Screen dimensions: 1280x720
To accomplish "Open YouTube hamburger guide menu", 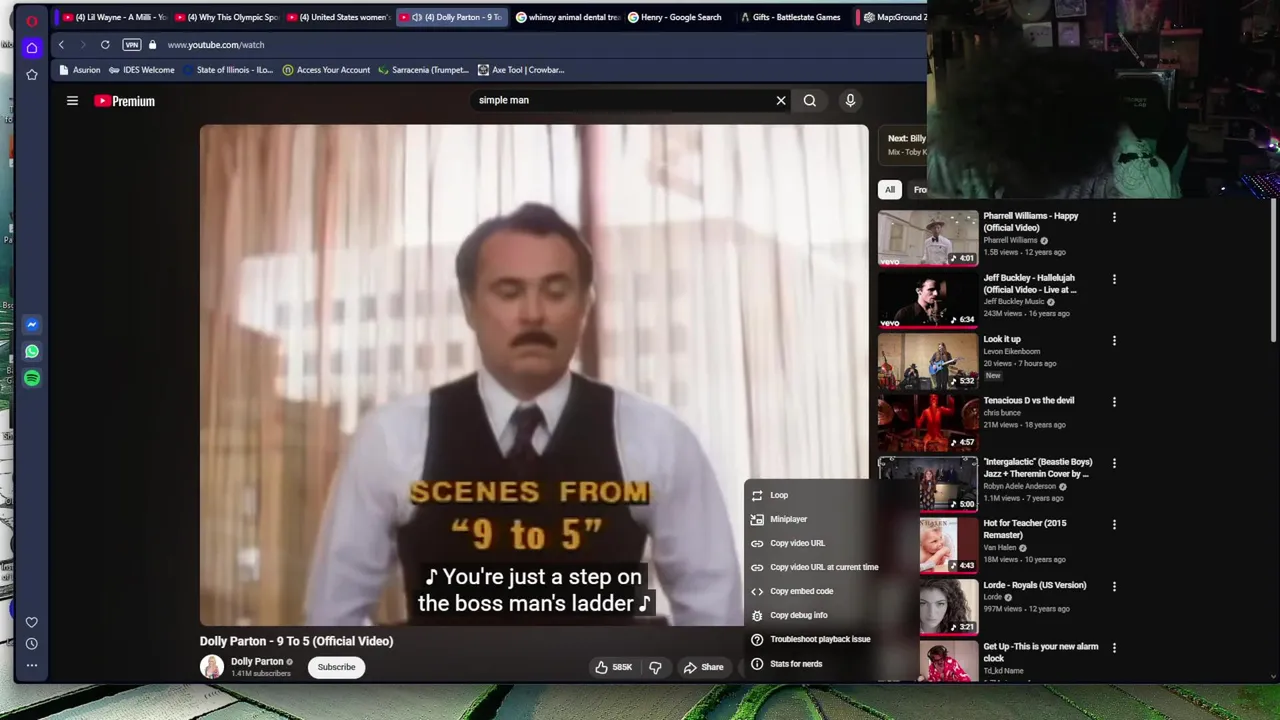I will pyautogui.click(x=72, y=100).
